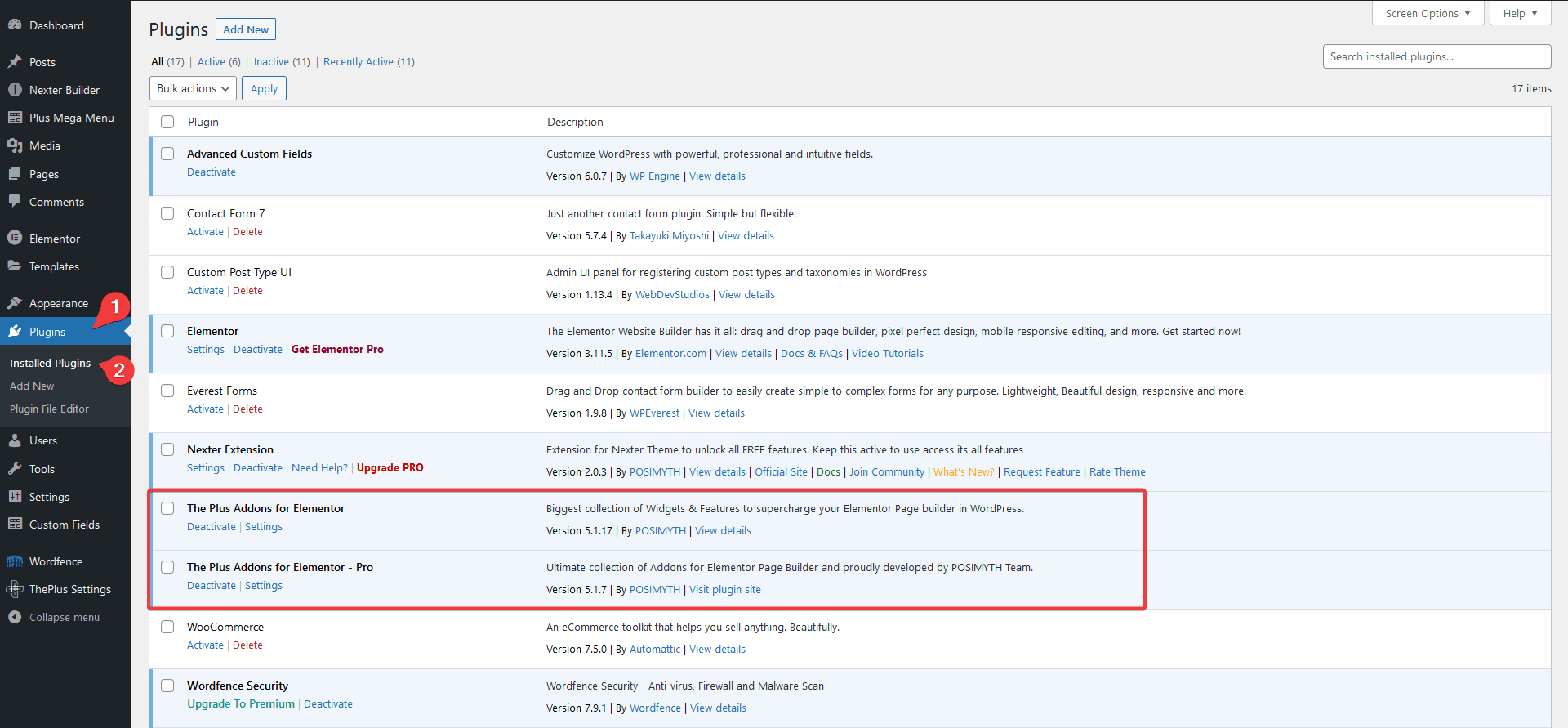Viewport: 1568px width, 728px height.
Task: Open Docs & FAQs link for Elementor
Action: pyautogui.click(x=812, y=354)
